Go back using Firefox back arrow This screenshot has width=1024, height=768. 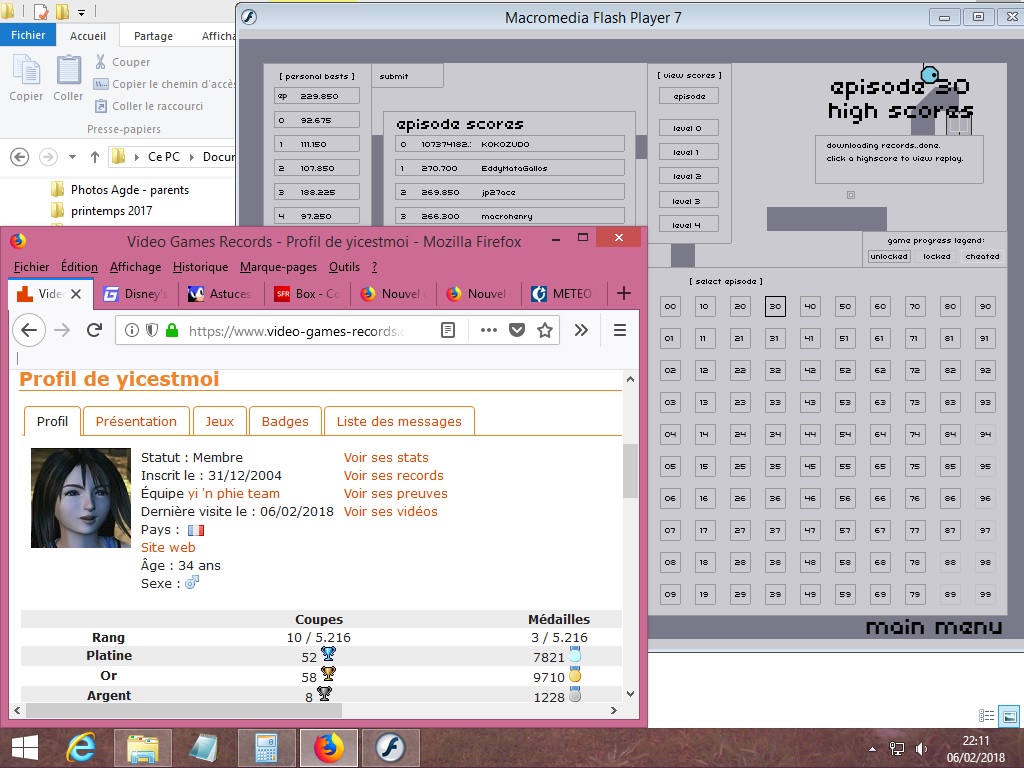pyautogui.click(x=29, y=330)
